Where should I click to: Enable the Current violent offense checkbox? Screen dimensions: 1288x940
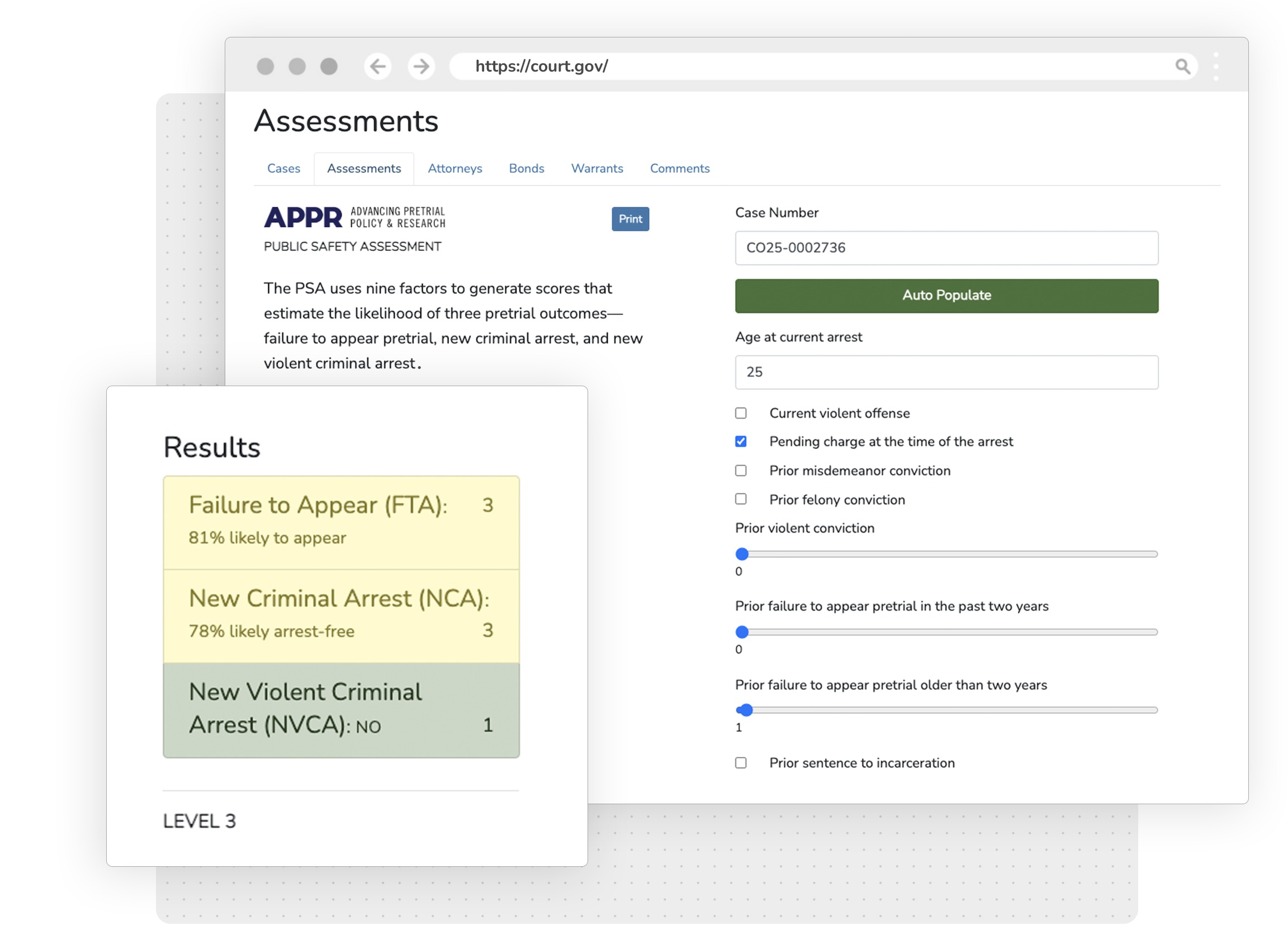point(741,412)
